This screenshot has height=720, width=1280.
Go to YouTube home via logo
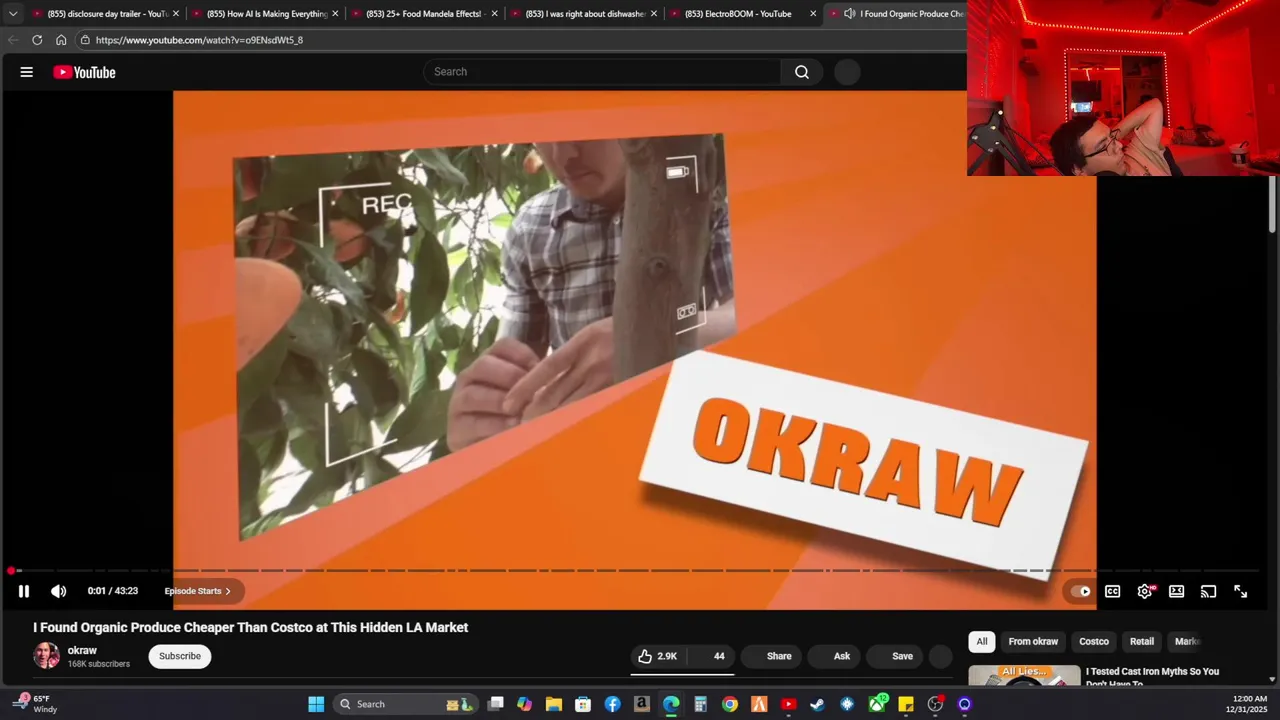pyautogui.click(x=85, y=72)
